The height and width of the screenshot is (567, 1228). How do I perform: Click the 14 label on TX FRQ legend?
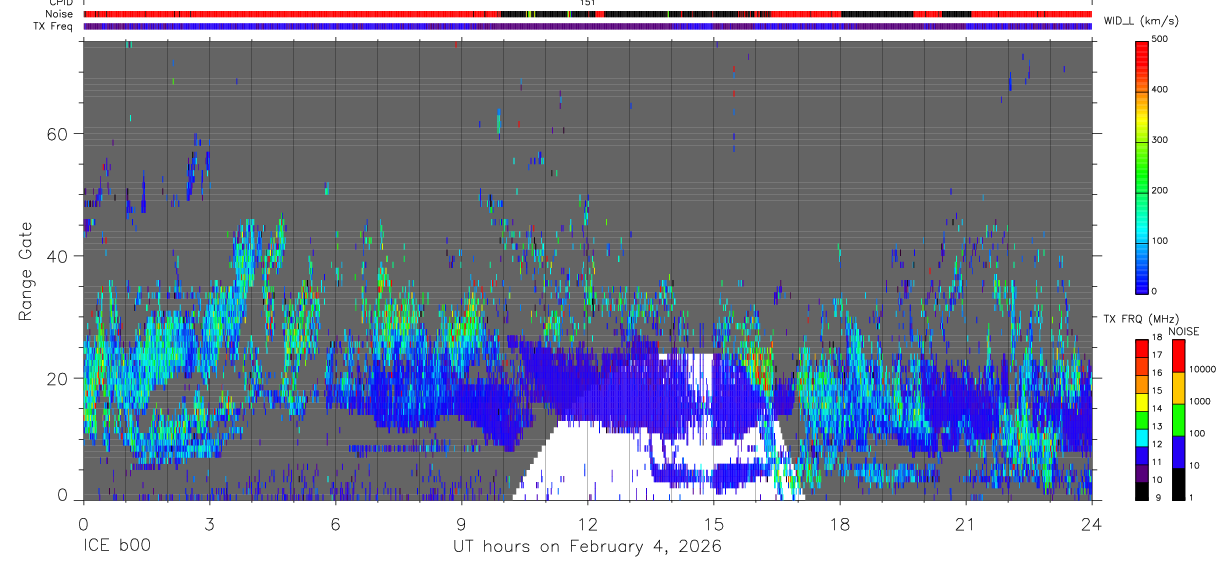[1156, 407]
